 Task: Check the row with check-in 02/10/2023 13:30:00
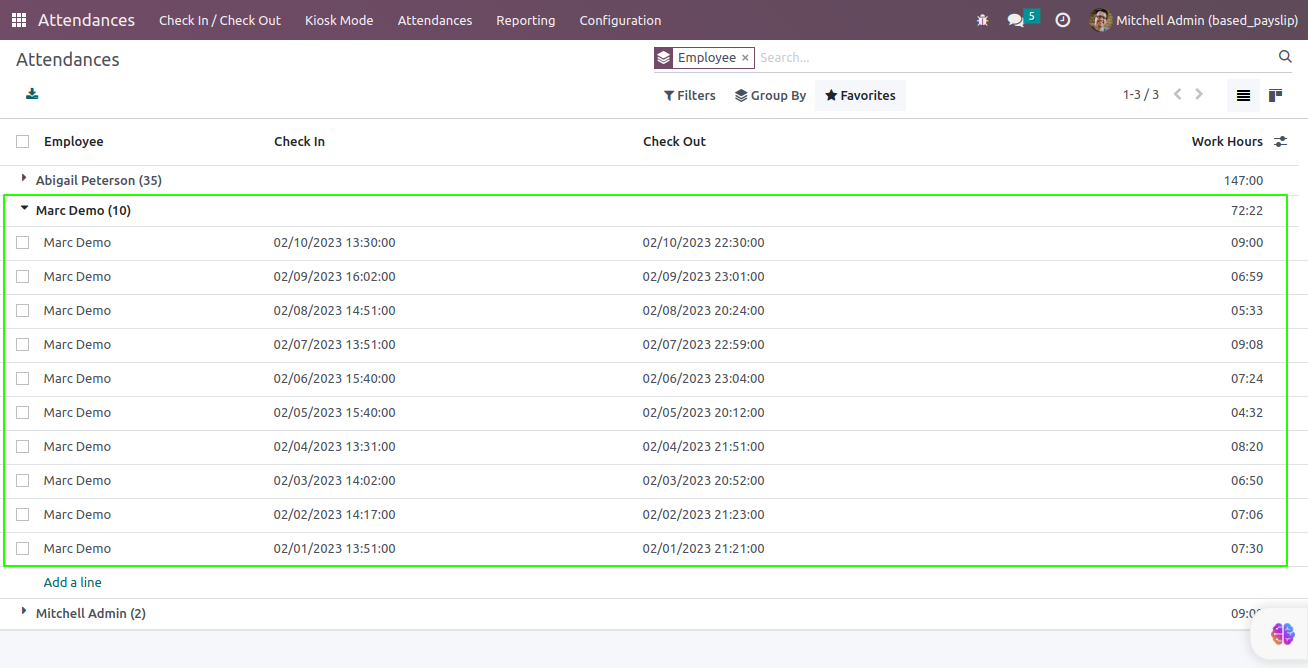click(x=22, y=243)
